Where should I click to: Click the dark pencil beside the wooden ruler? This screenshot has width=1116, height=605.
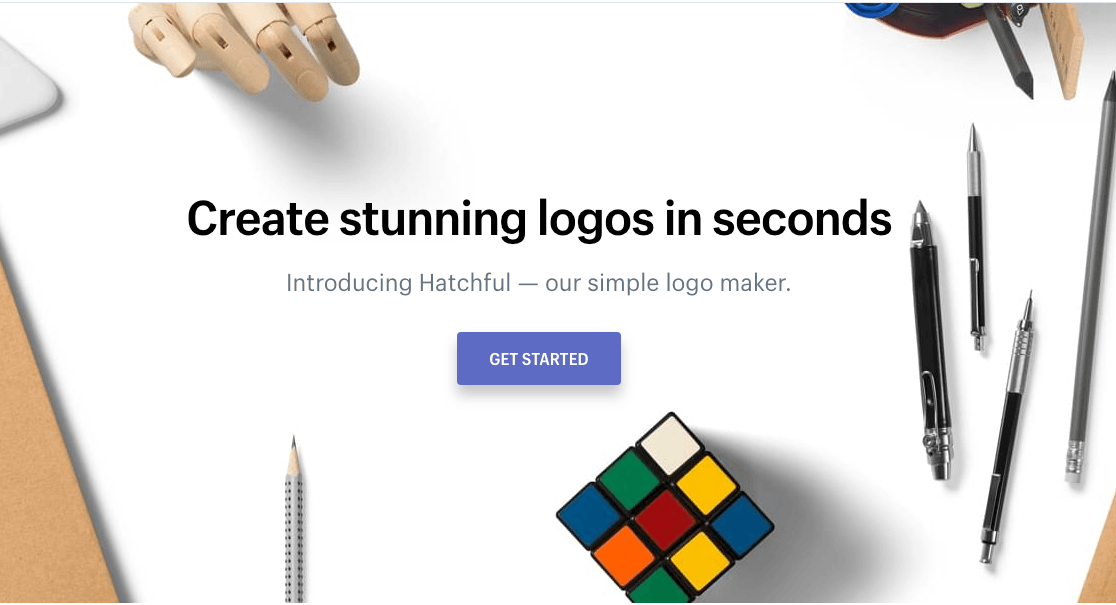coord(1011,50)
